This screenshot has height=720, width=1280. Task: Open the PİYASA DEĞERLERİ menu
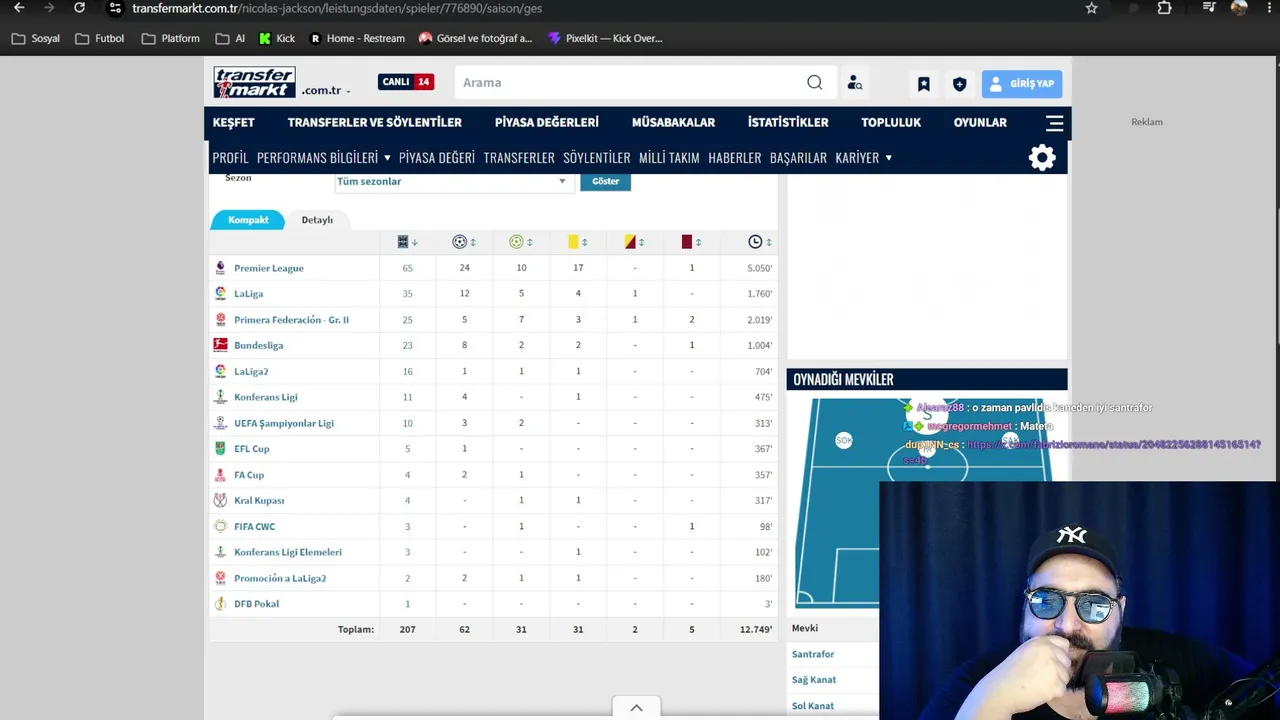(547, 122)
